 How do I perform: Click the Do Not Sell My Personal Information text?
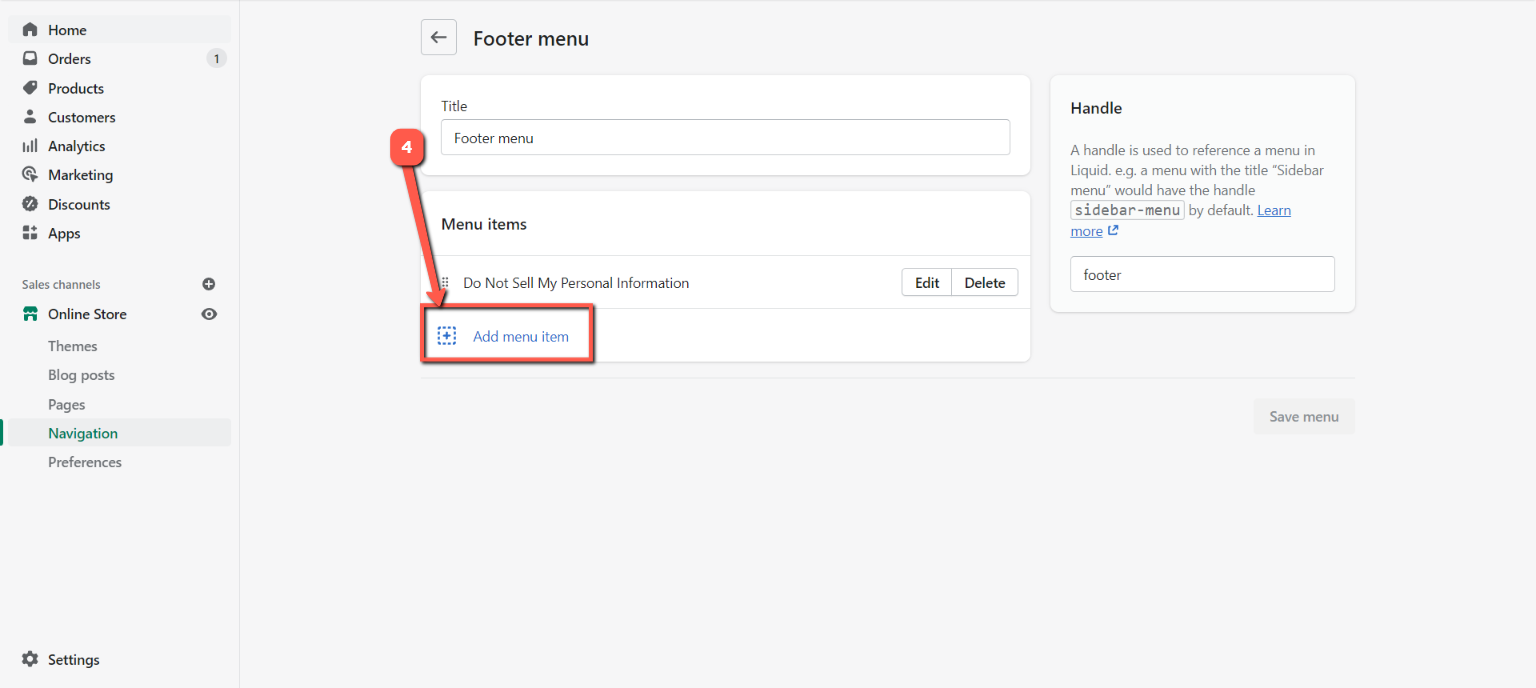tap(576, 283)
